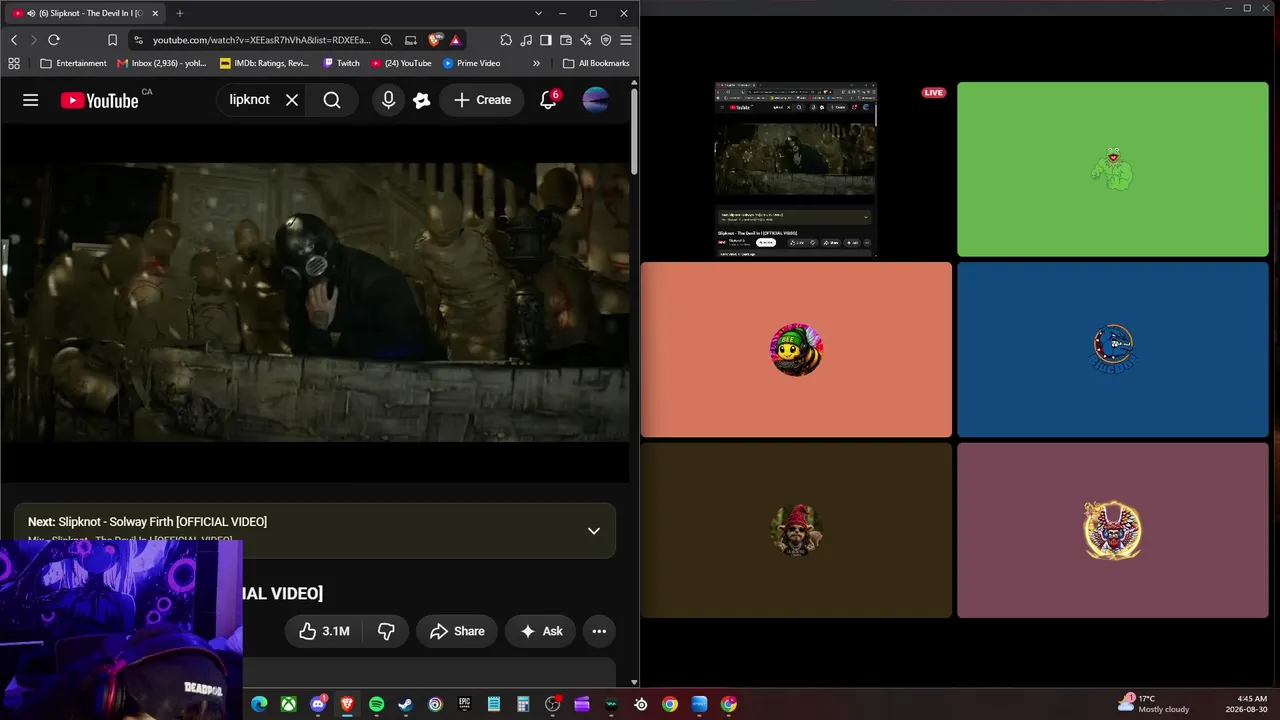
Task: Reload the YouTube page
Action: pyautogui.click(x=54, y=40)
